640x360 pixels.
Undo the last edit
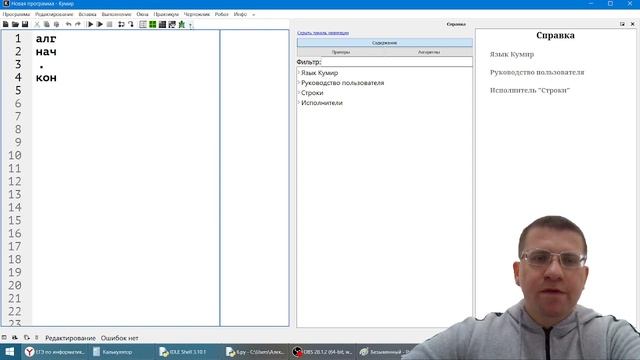pos(68,24)
